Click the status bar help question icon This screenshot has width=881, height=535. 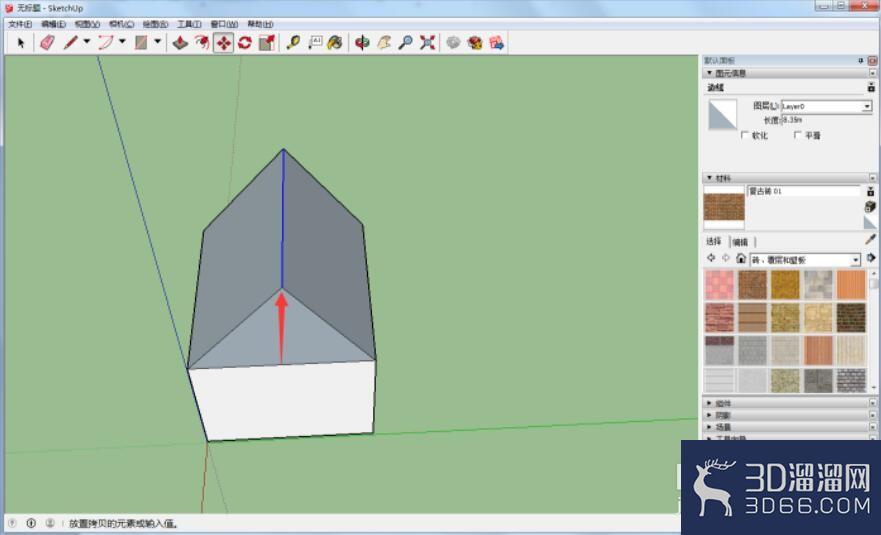click(x=12, y=523)
